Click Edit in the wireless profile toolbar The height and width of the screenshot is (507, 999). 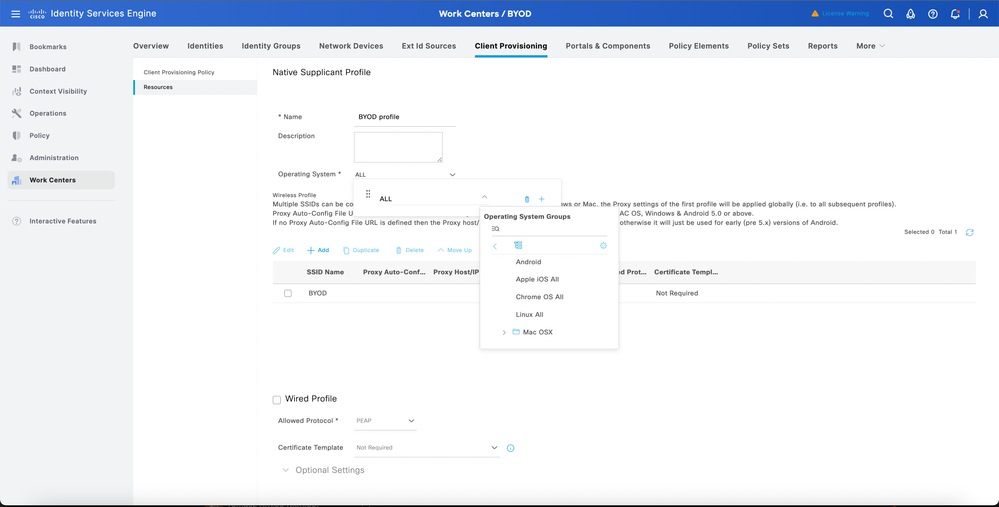point(284,250)
